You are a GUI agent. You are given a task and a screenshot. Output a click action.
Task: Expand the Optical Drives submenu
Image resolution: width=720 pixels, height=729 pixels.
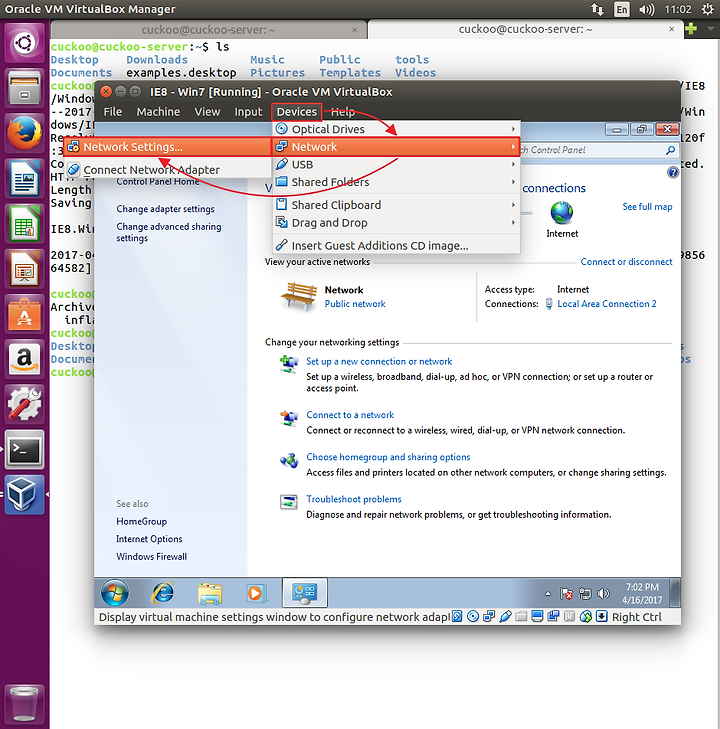pos(396,129)
